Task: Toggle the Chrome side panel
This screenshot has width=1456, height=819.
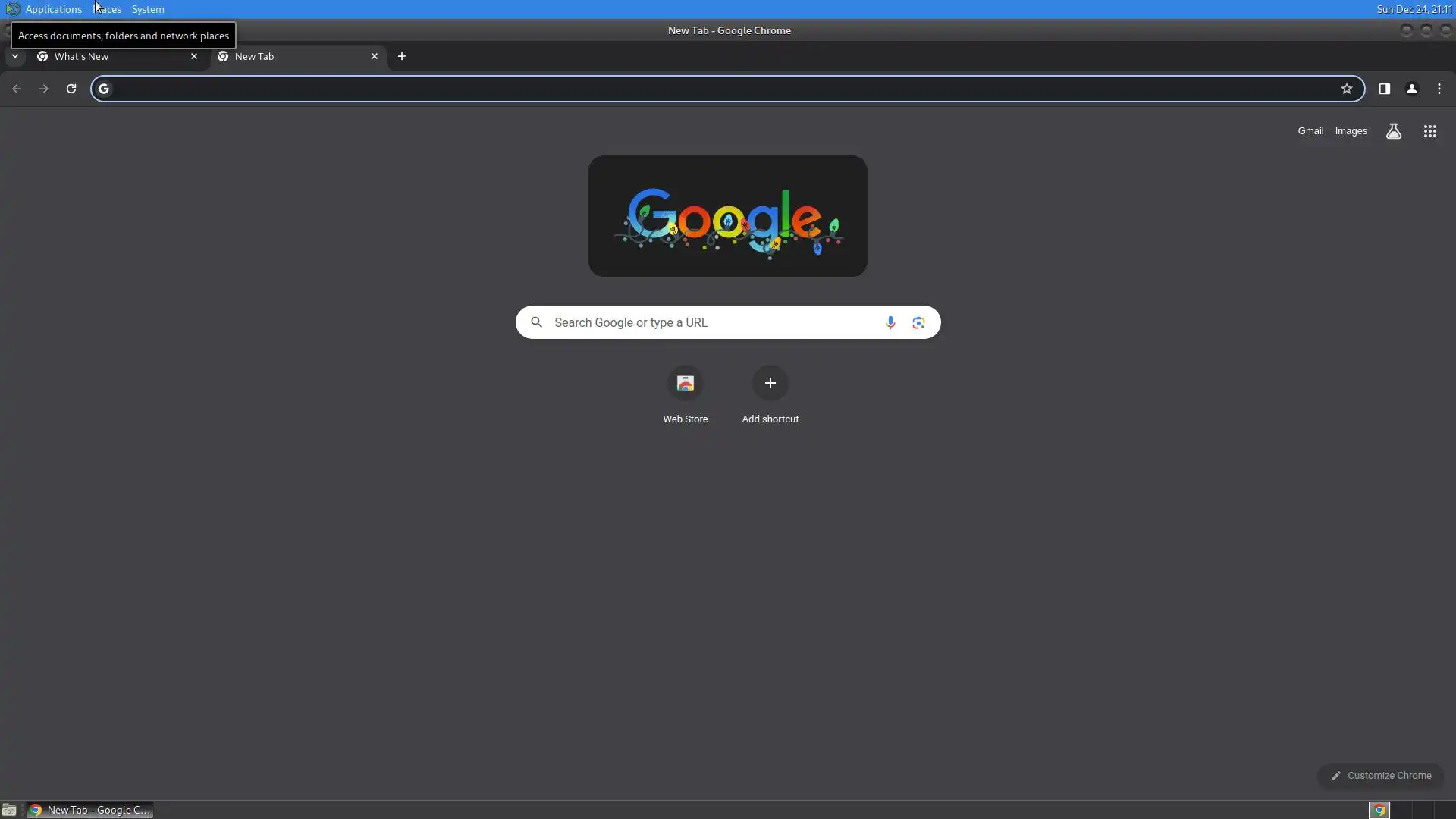Action: (x=1384, y=89)
